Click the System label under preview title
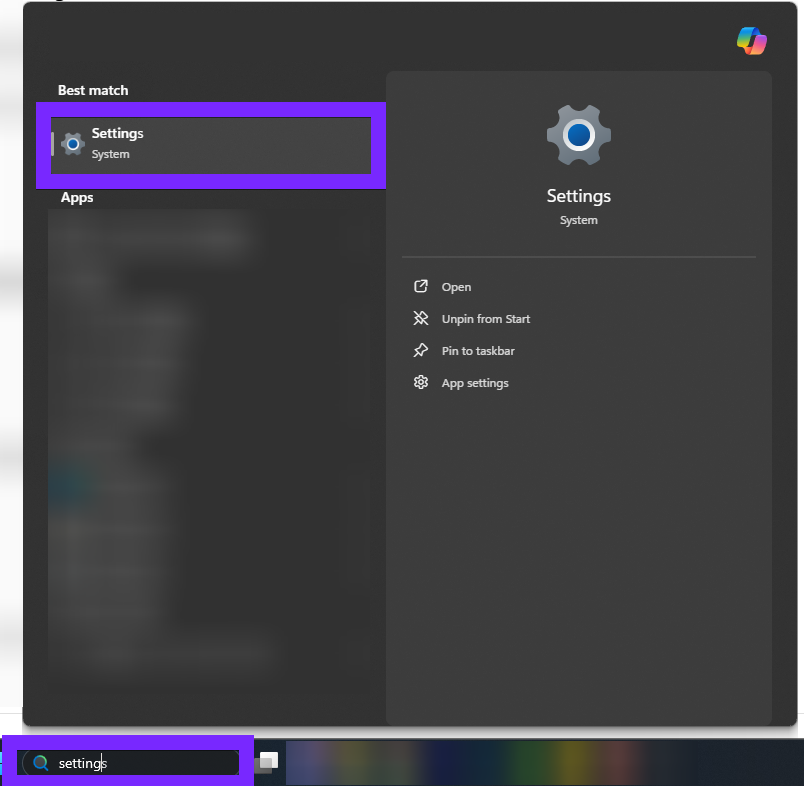This screenshot has width=804, height=786. click(x=578, y=220)
